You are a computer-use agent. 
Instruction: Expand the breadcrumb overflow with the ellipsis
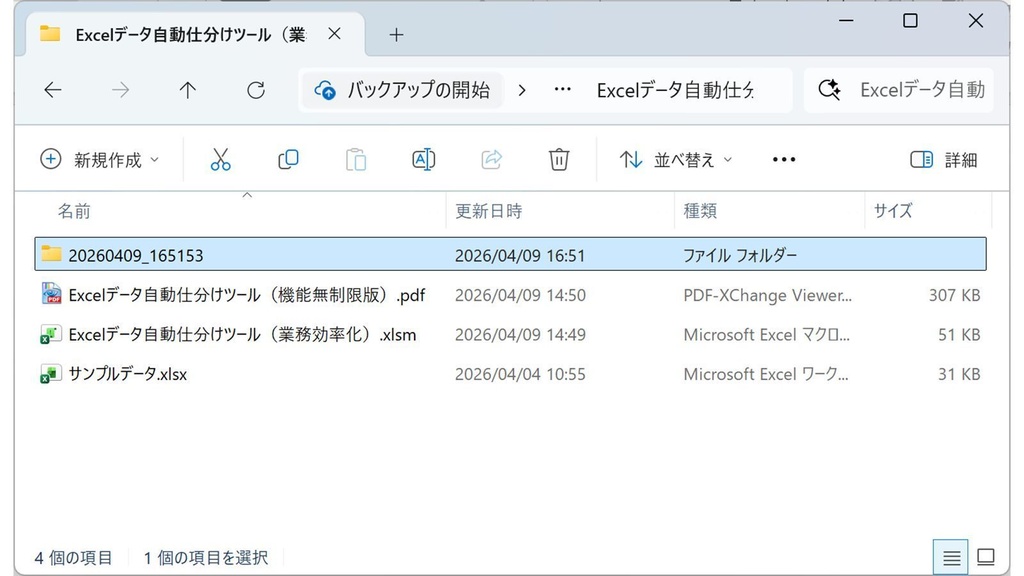pyautogui.click(x=562, y=90)
